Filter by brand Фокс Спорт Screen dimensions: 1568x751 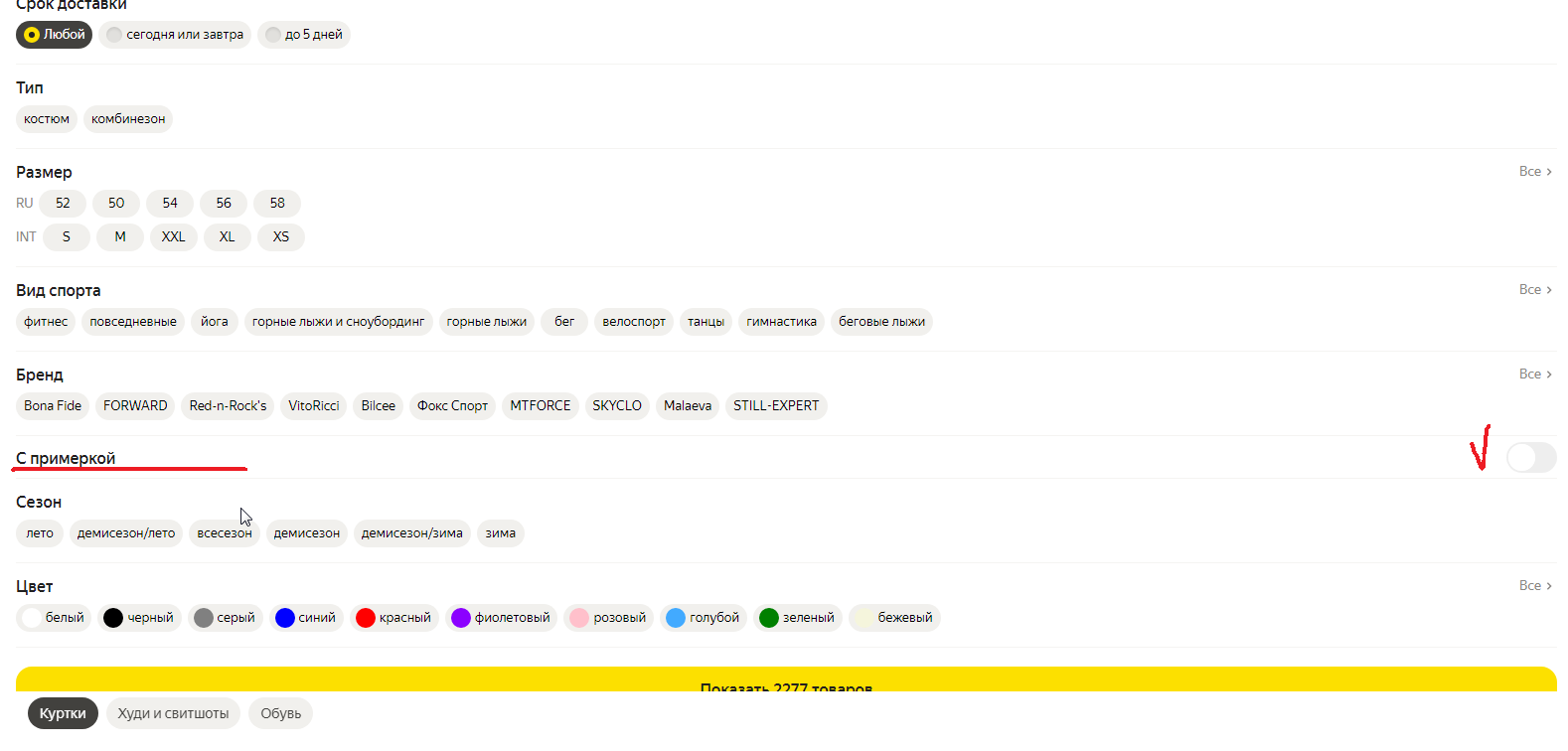pyautogui.click(x=452, y=406)
